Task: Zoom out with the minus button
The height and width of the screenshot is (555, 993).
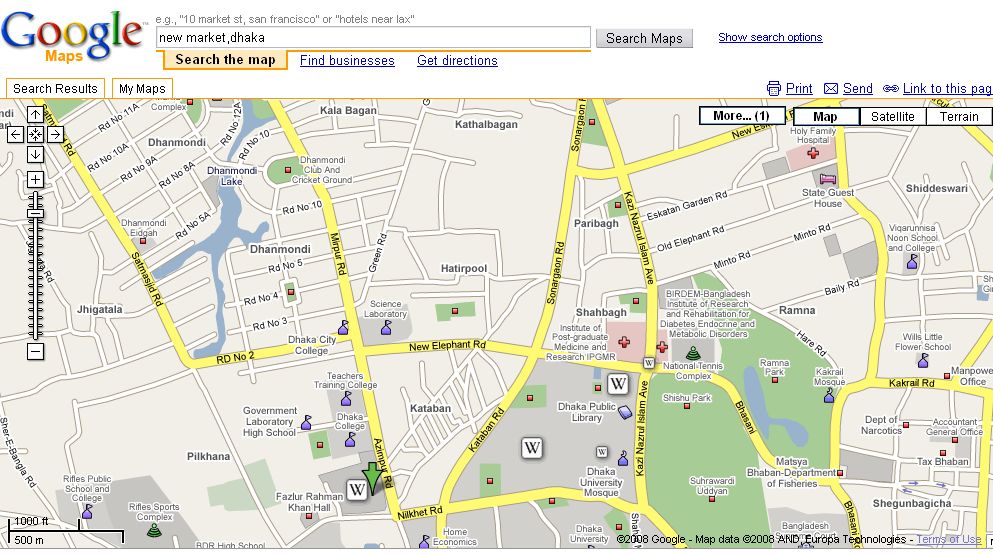Action: (35, 352)
